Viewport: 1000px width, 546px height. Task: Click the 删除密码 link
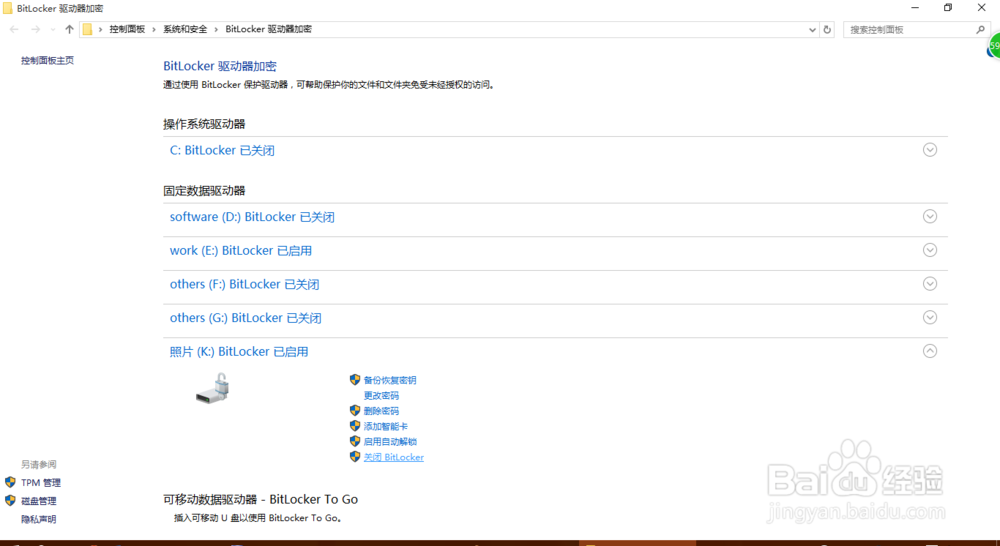[x=381, y=411]
